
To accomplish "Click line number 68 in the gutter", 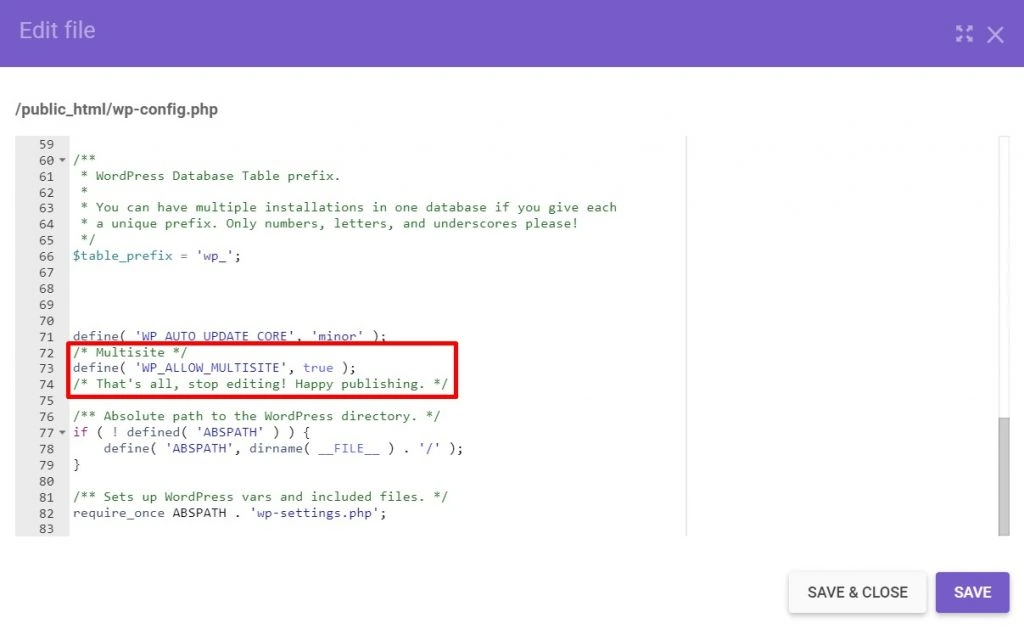I will click(x=46, y=289).
